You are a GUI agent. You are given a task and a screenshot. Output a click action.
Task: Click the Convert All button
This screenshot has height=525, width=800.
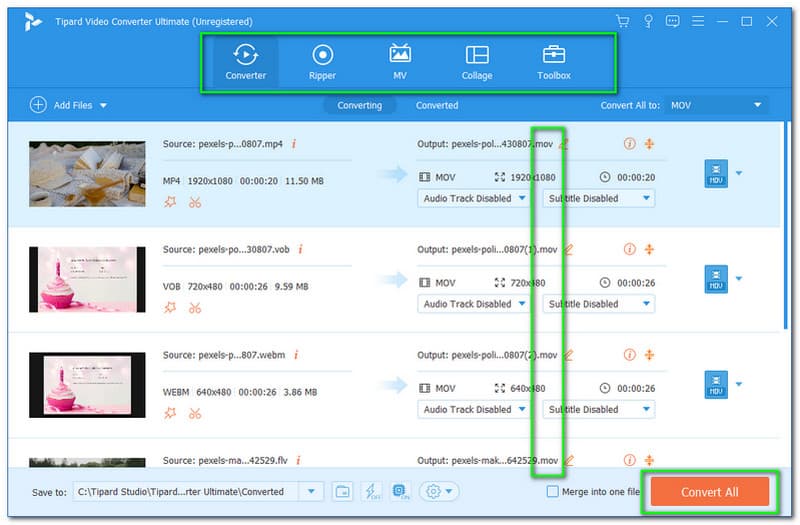[710, 492]
